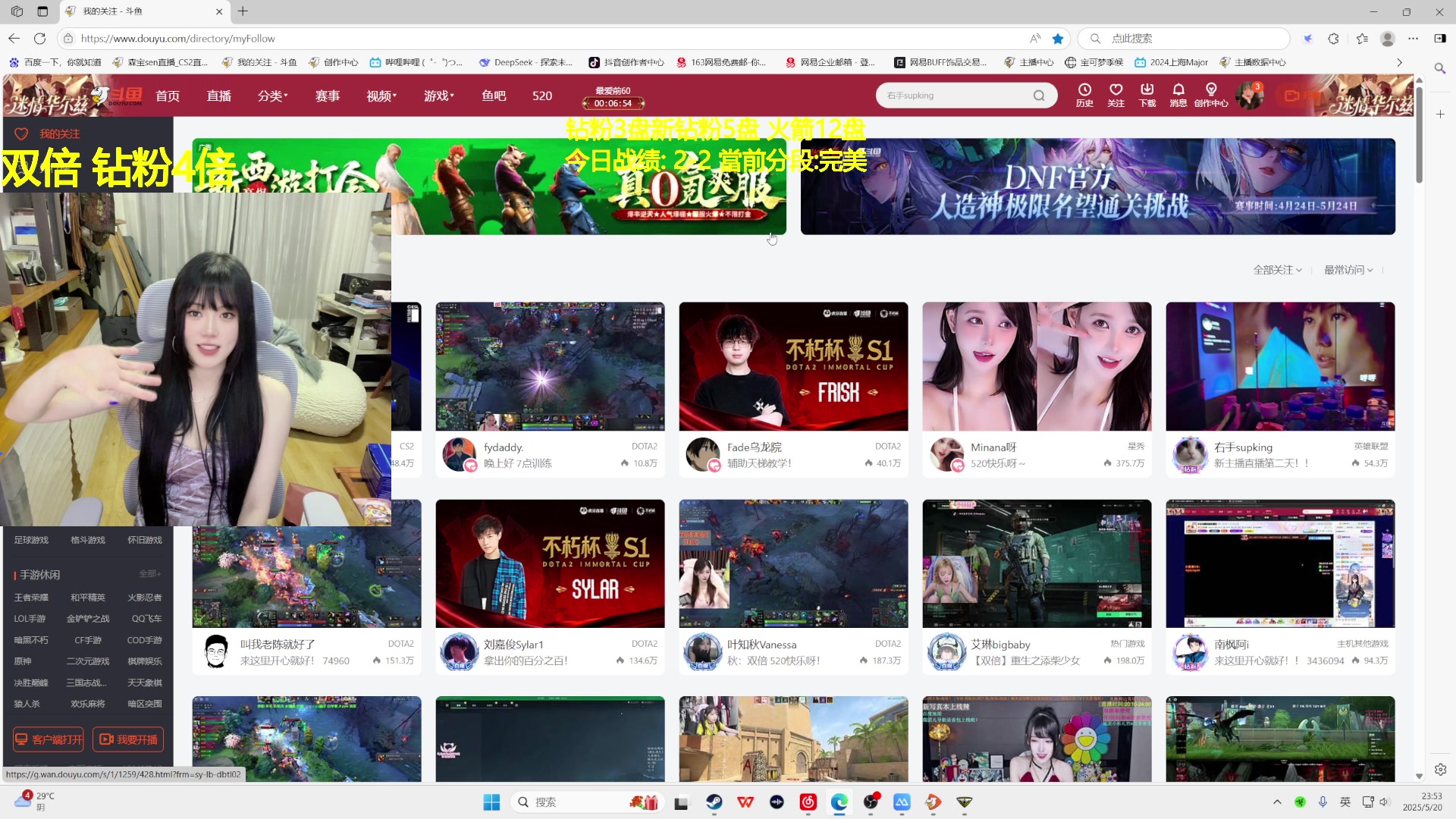Click the search magnifier in Douyu search box
Viewport: 1456px width, 819px height.
click(x=1039, y=96)
